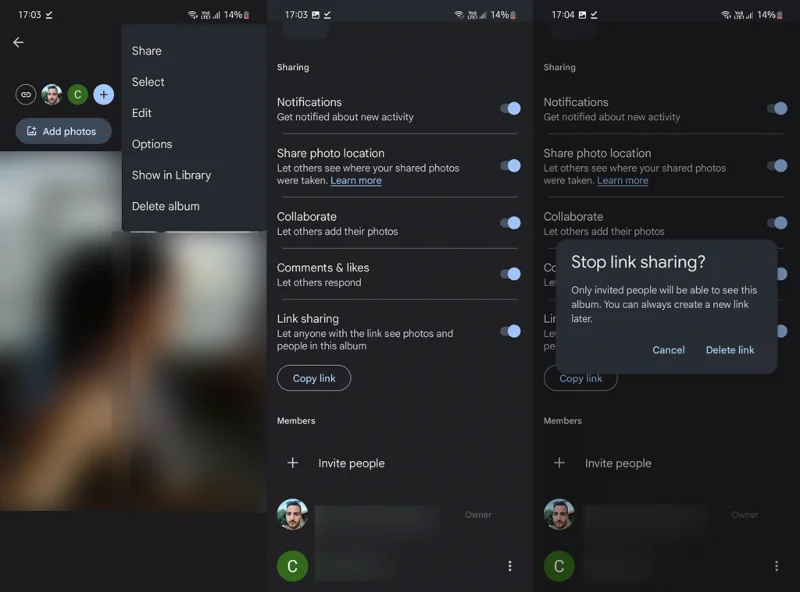
Task: Tap the plus icon beside Invite people in right screen
Action: (x=559, y=463)
